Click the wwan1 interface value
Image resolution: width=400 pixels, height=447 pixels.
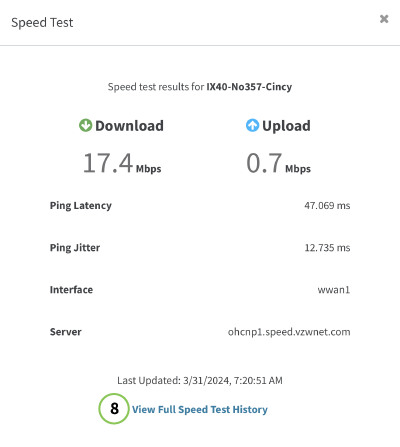click(334, 290)
